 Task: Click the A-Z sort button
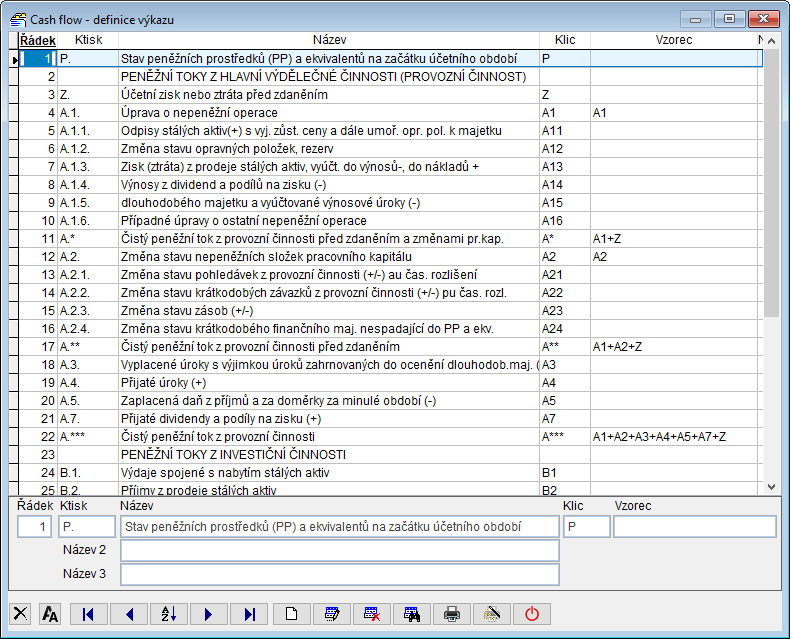point(169,614)
